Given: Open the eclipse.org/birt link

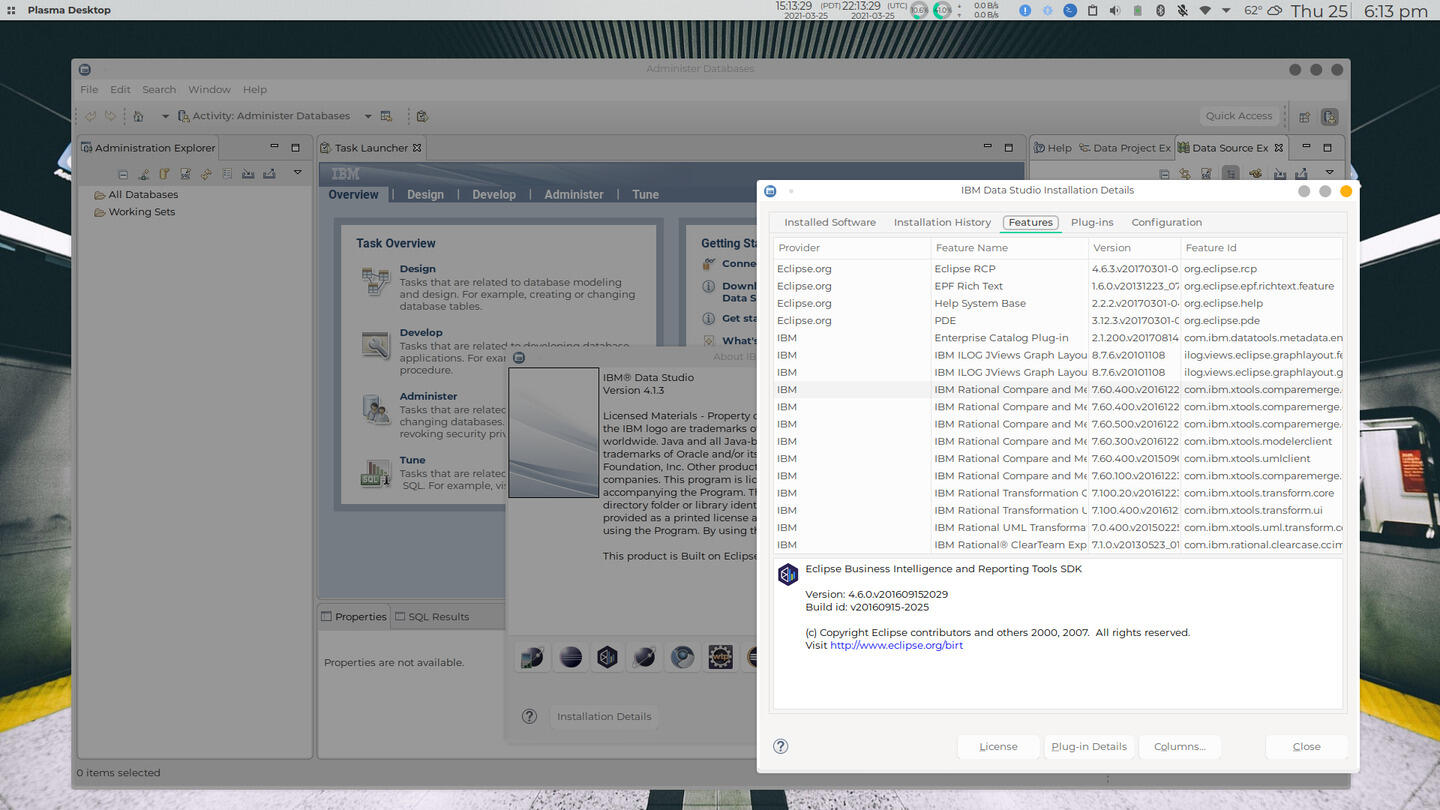Looking at the screenshot, I should [x=896, y=646].
